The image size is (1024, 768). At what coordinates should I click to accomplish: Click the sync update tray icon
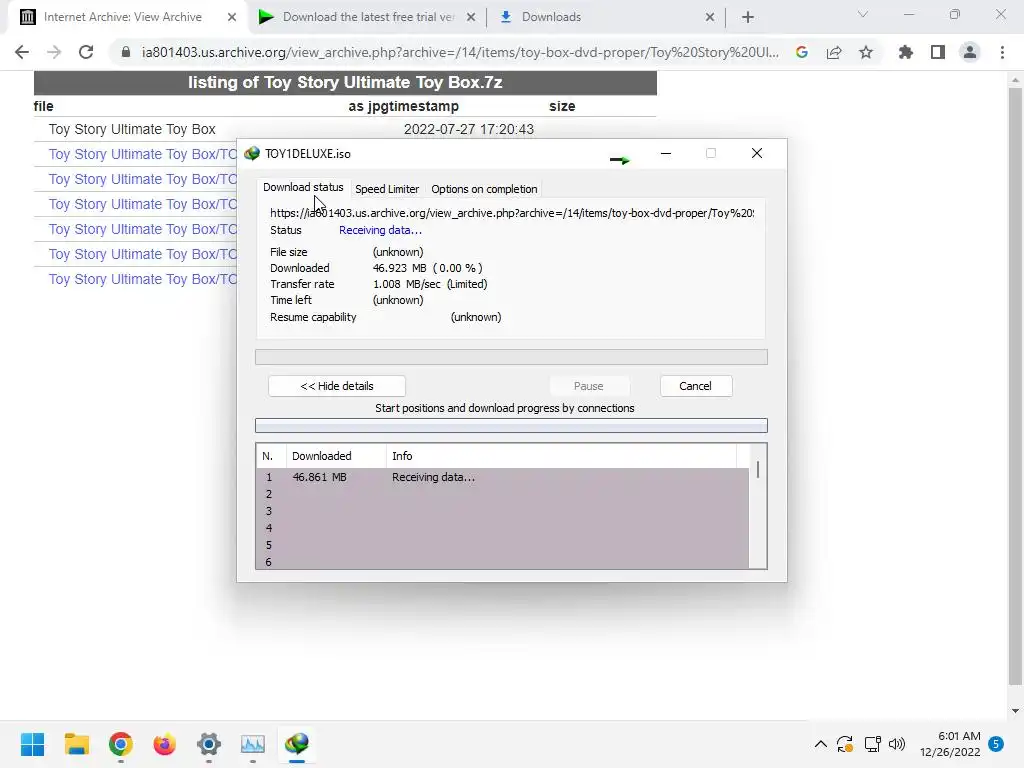coord(845,744)
